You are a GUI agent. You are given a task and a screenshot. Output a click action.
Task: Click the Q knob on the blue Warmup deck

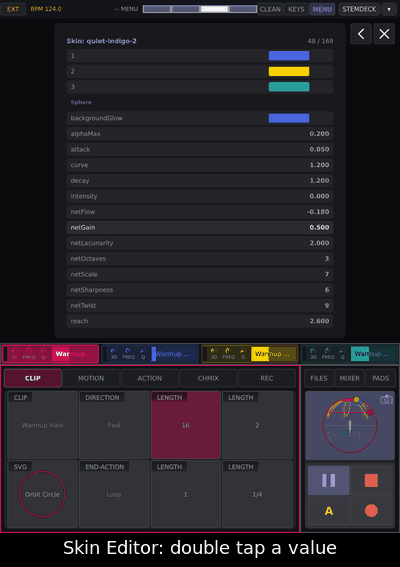[143, 351]
